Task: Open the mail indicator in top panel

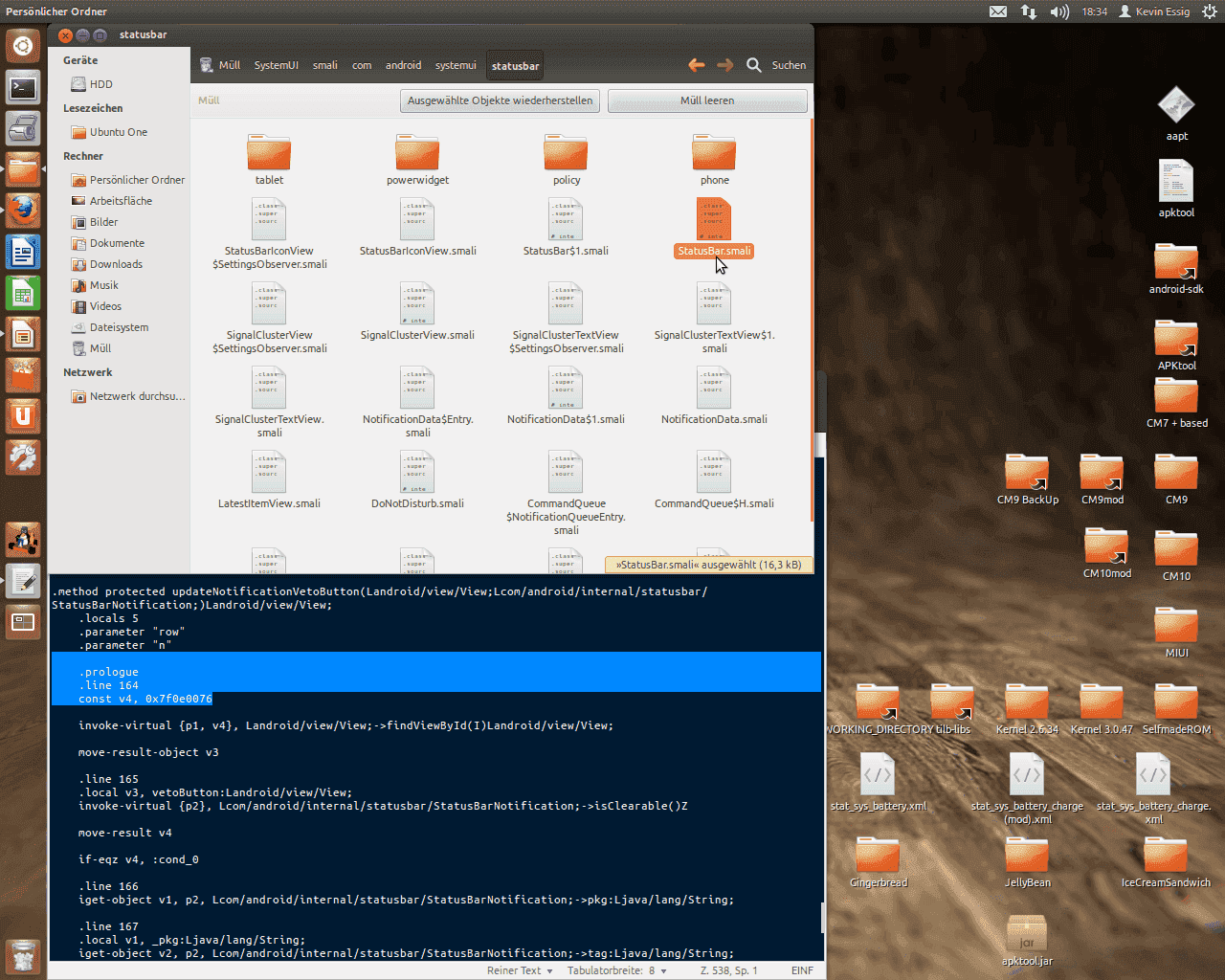Action: [998, 11]
